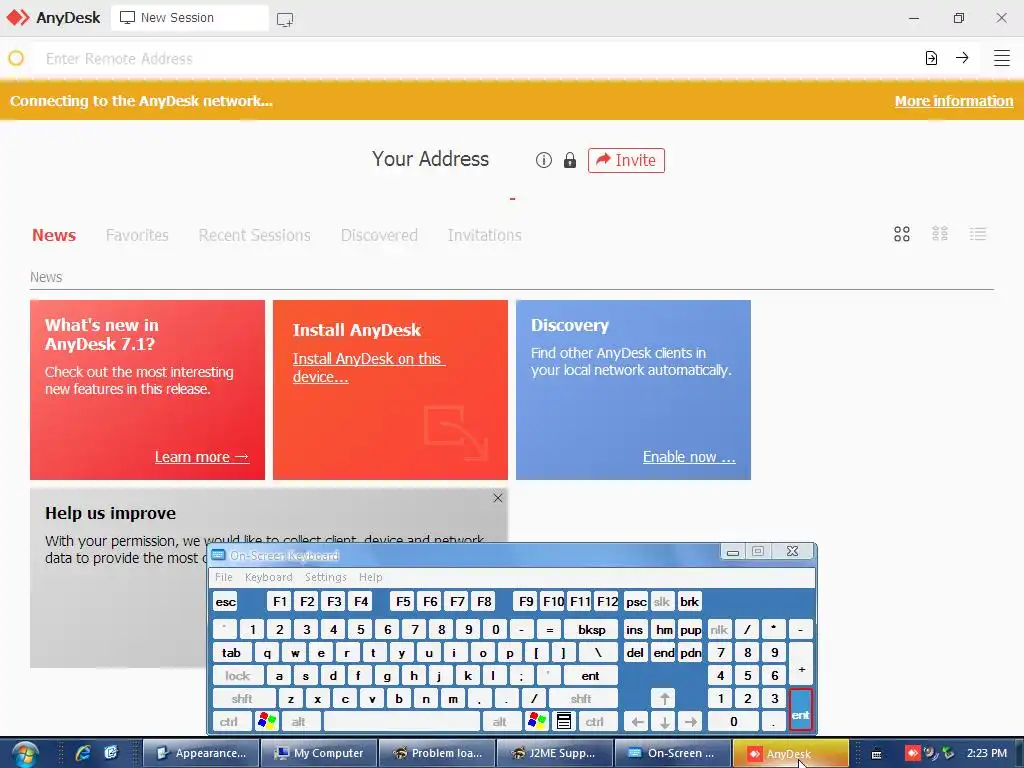Follow the More information link
This screenshot has width=1024, height=768.
point(954,101)
